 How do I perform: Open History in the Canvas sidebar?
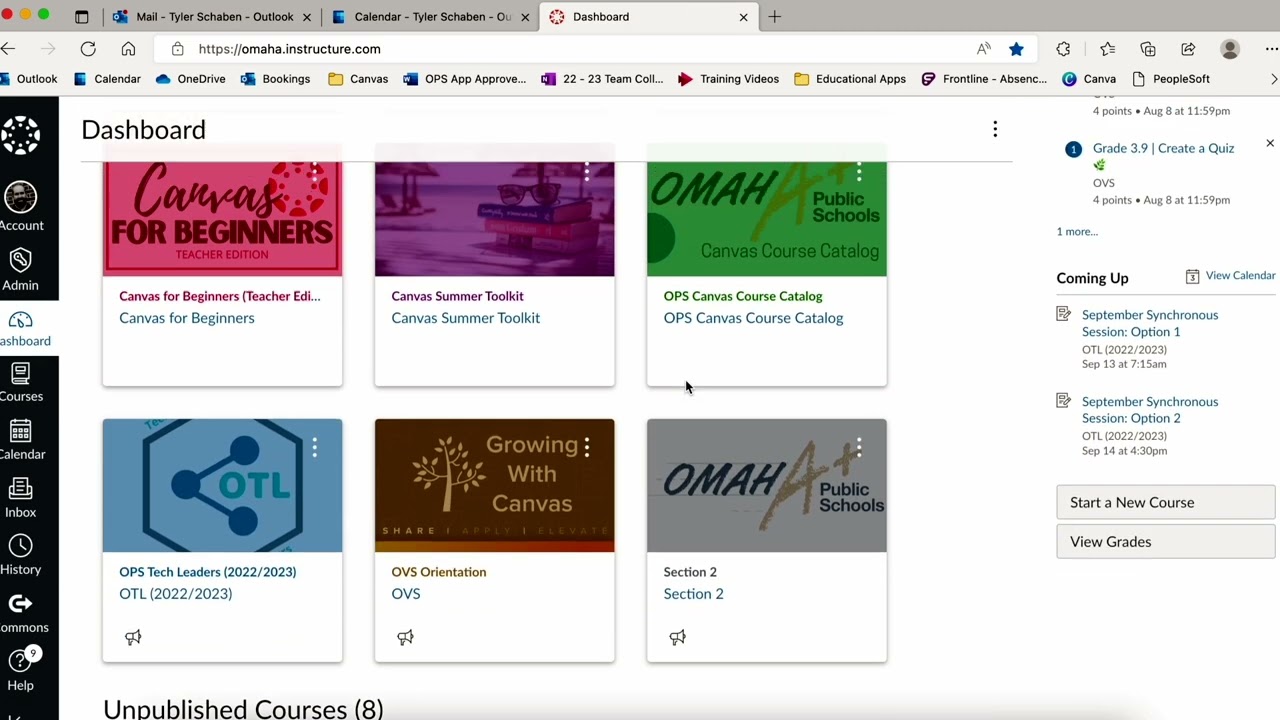pos(21,555)
